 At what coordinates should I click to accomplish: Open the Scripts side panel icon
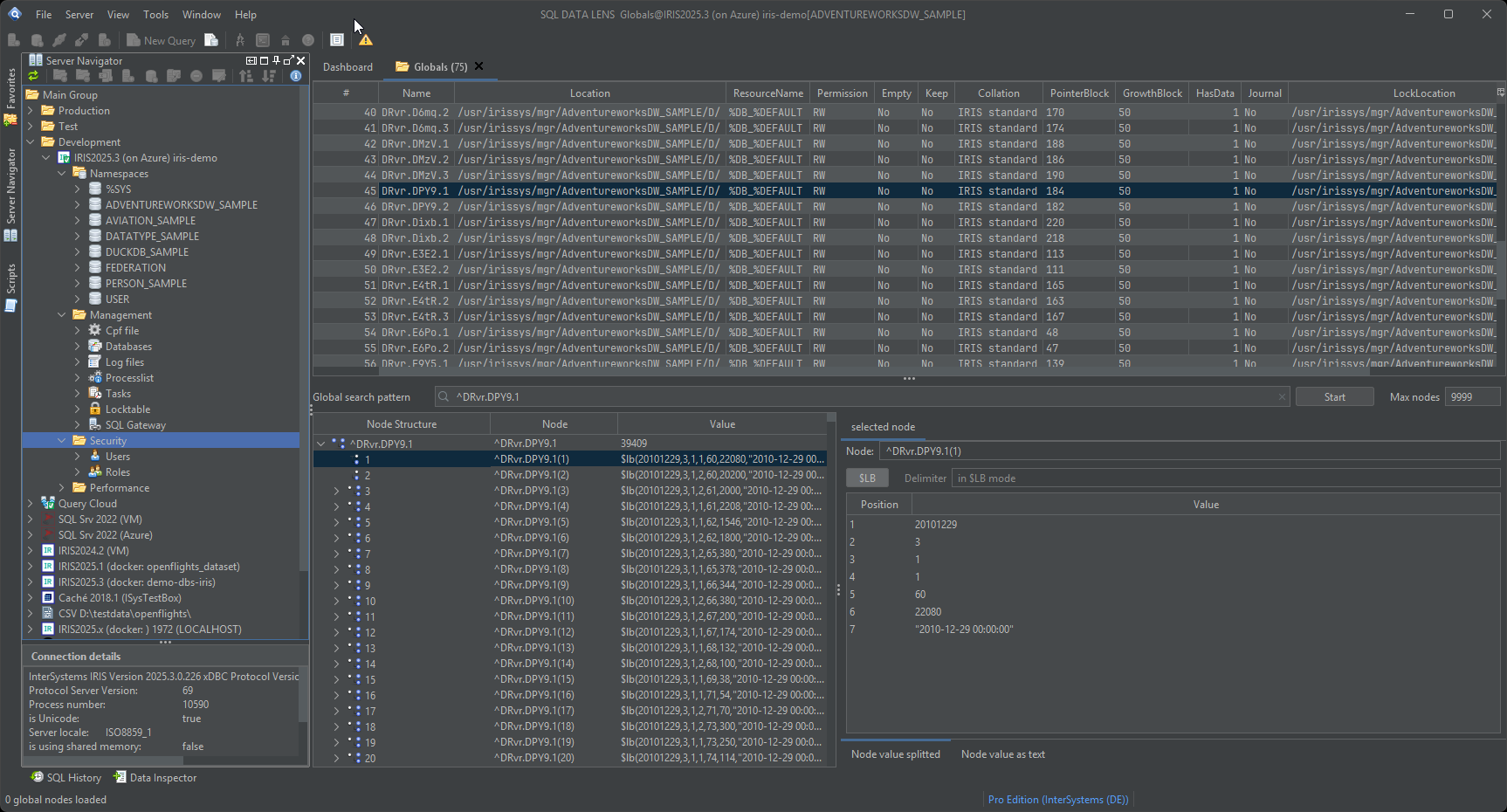click(10, 305)
